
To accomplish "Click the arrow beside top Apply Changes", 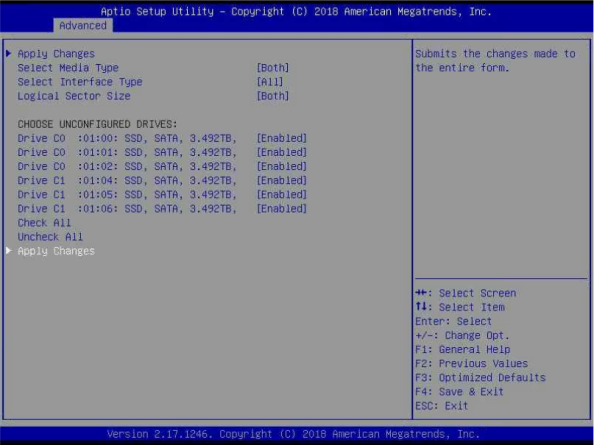I will point(9,53).
